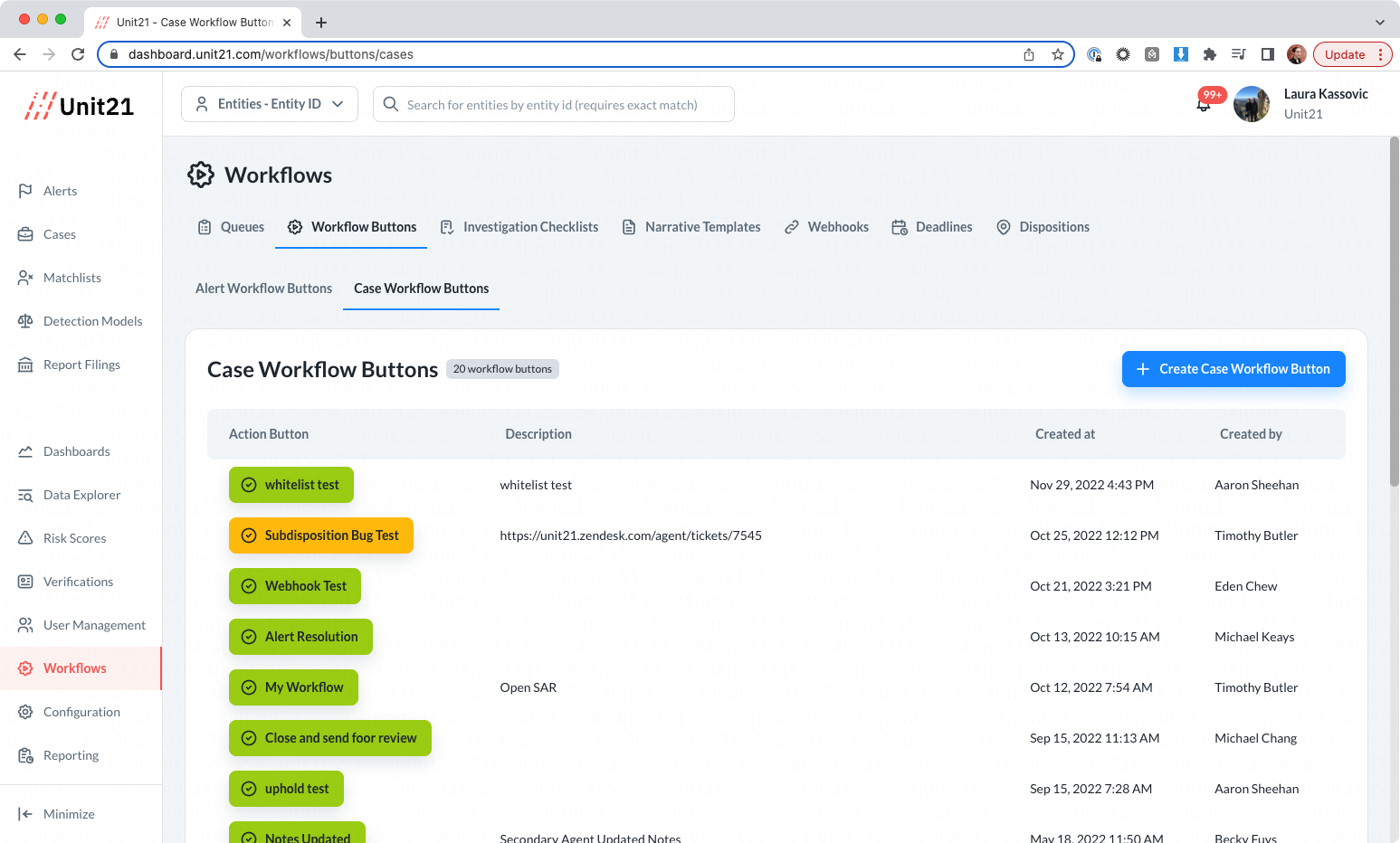Click the Action Button column header

(x=269, y=434)
